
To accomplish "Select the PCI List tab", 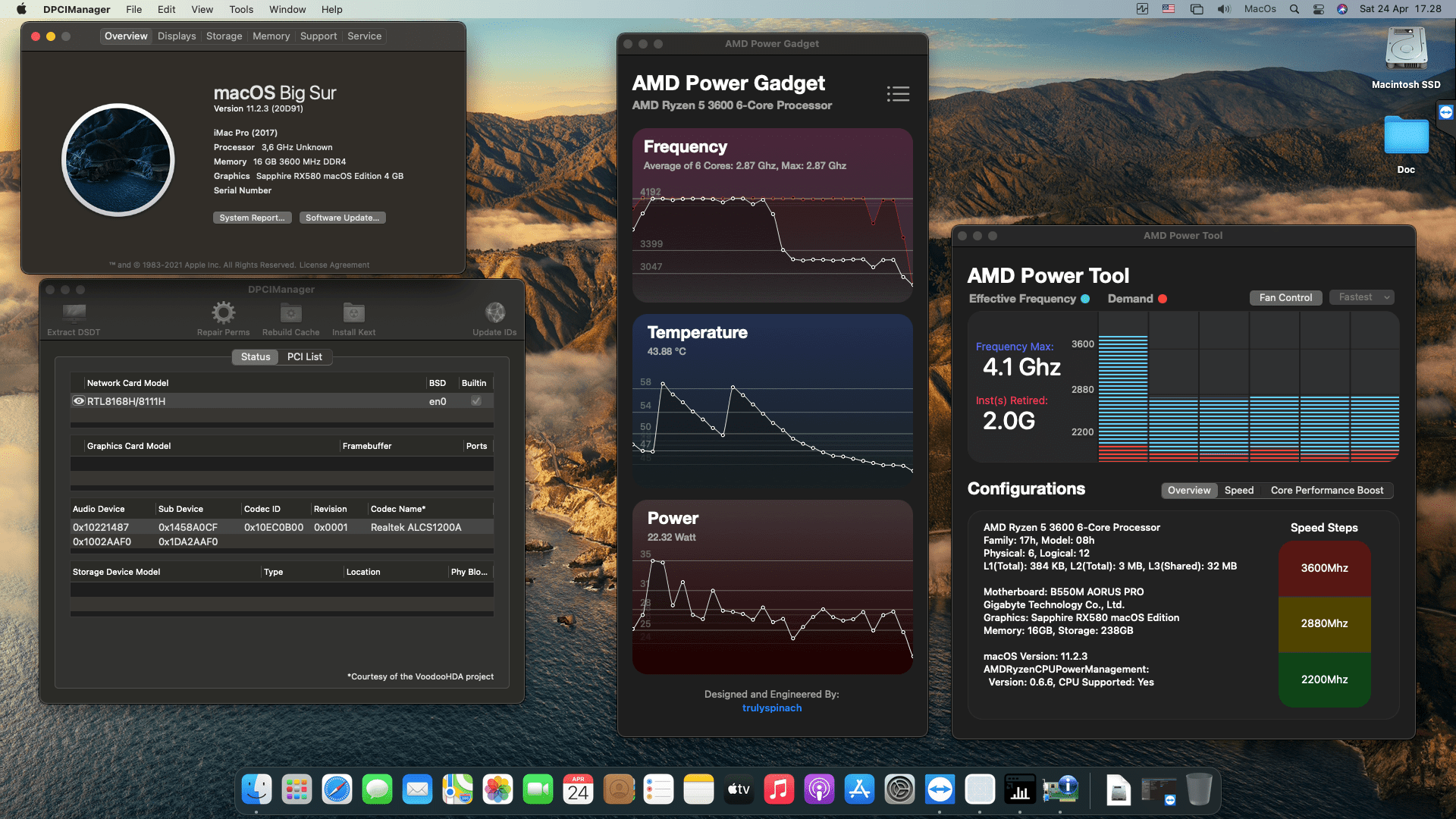I will pos(304,357).
